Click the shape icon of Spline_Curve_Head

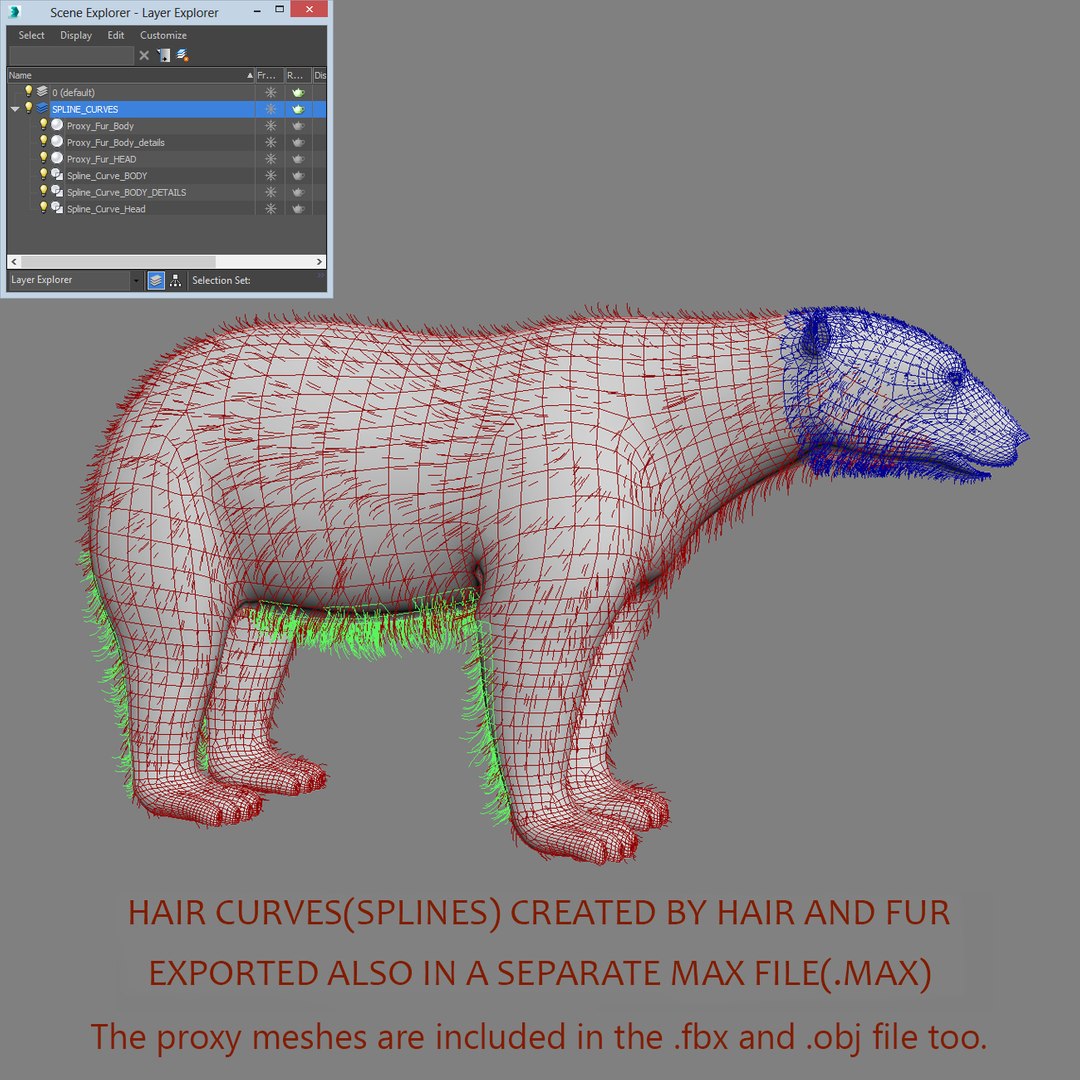57,207
